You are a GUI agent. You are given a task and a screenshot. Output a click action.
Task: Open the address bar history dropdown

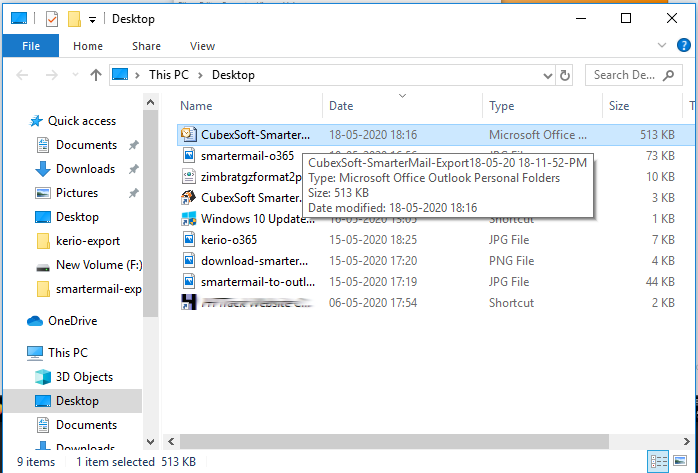point(548,76)
